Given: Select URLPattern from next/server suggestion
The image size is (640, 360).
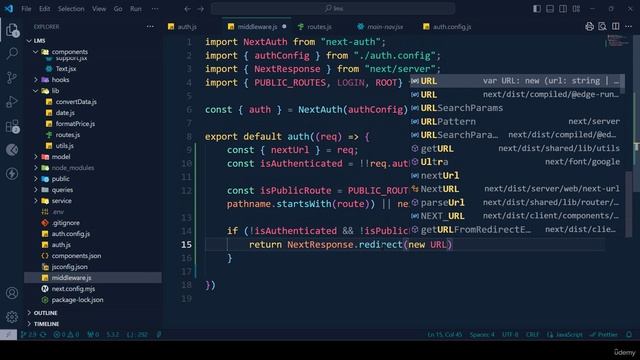Looking at the screenshot, I should tap(517, 122).
